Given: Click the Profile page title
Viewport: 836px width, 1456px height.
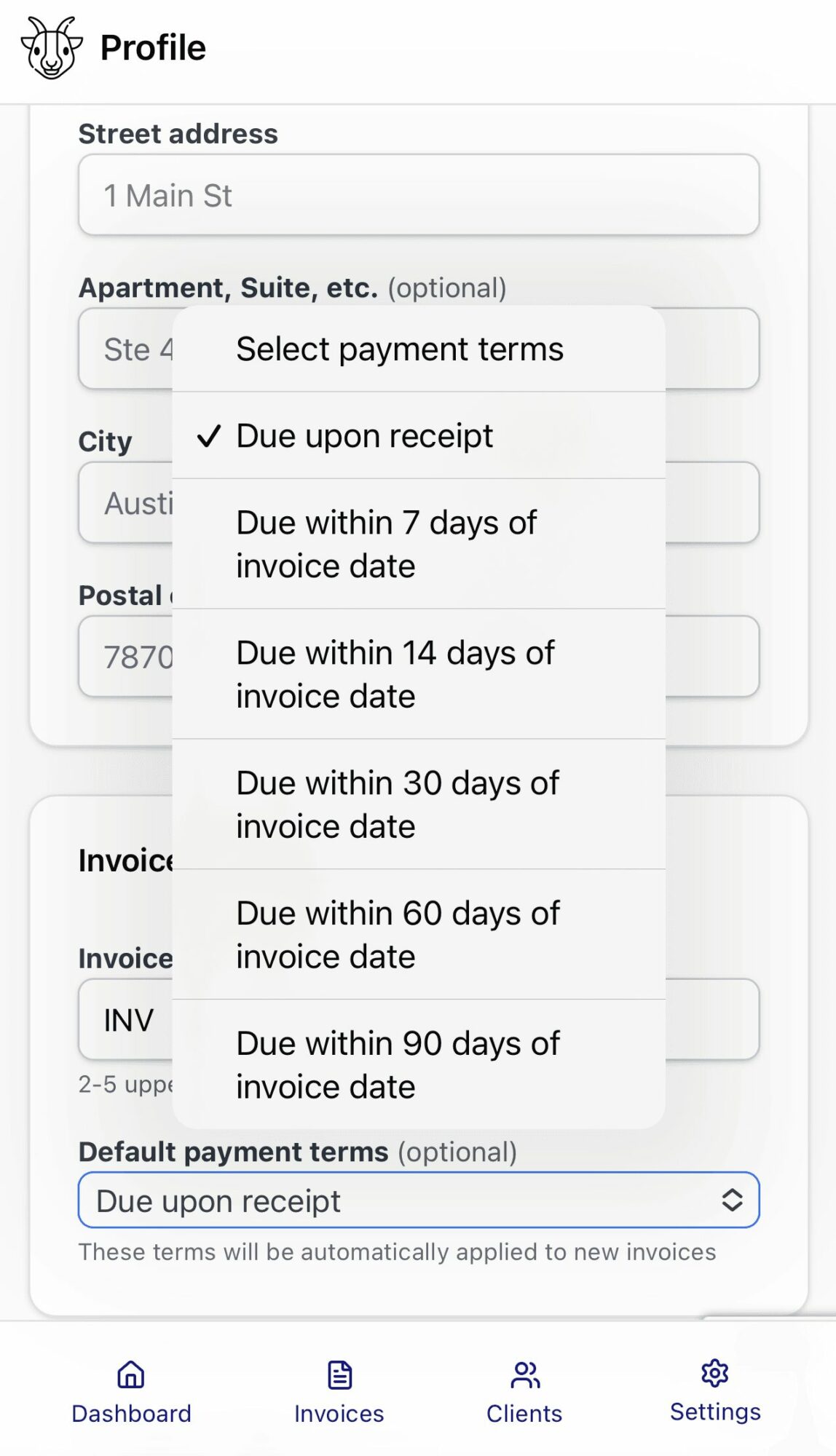Looking at the screenshot, I should [x=153, y=48].
